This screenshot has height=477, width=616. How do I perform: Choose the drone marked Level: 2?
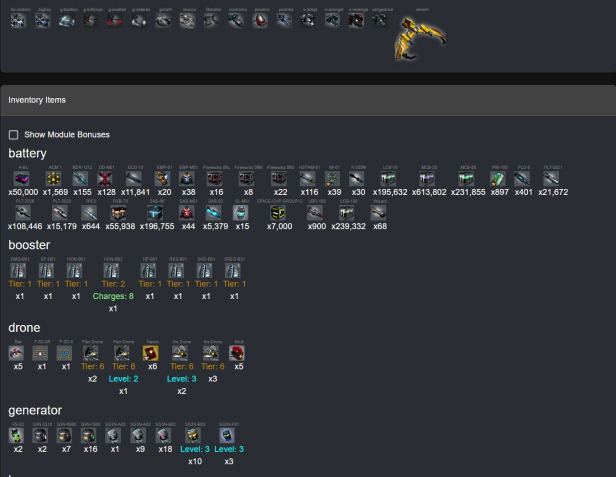point(120,352)
